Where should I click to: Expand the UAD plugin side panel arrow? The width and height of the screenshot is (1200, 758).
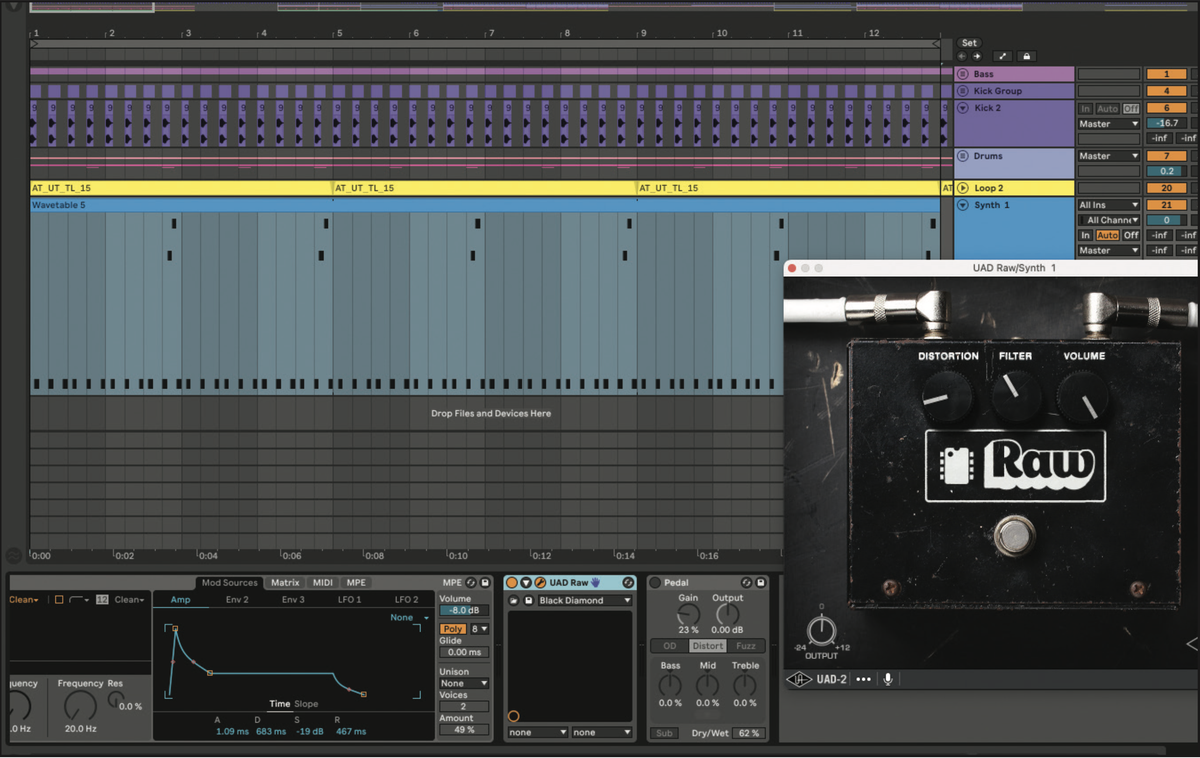(x=1192, y=644)
